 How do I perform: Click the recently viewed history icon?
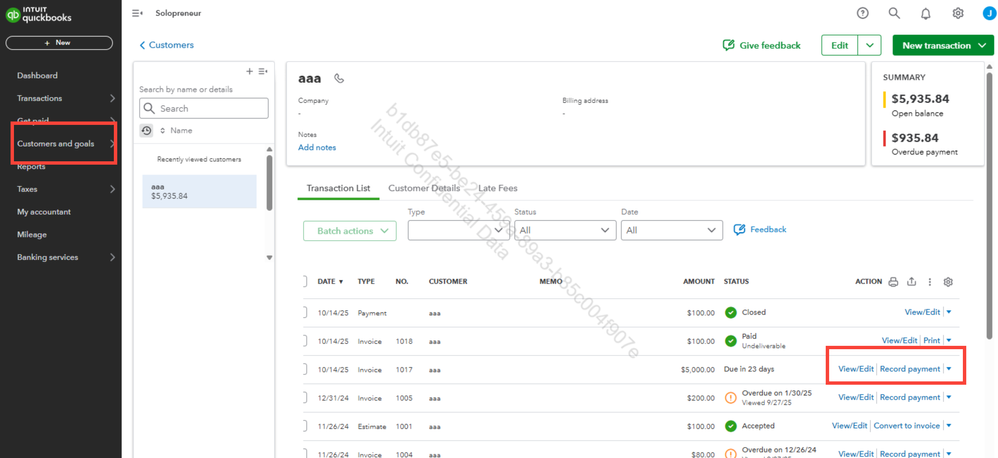(x=146, y=130)
